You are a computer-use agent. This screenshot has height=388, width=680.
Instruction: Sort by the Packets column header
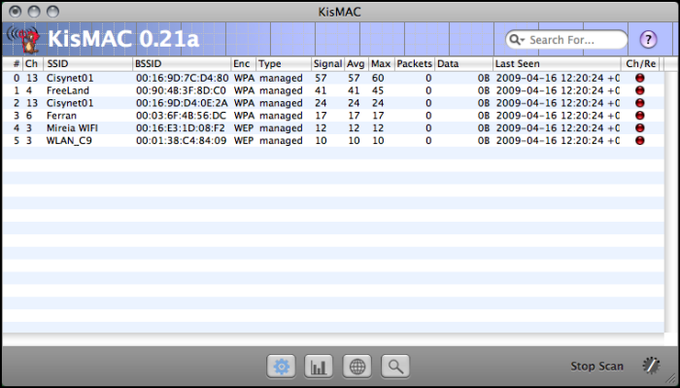(415, 64)
